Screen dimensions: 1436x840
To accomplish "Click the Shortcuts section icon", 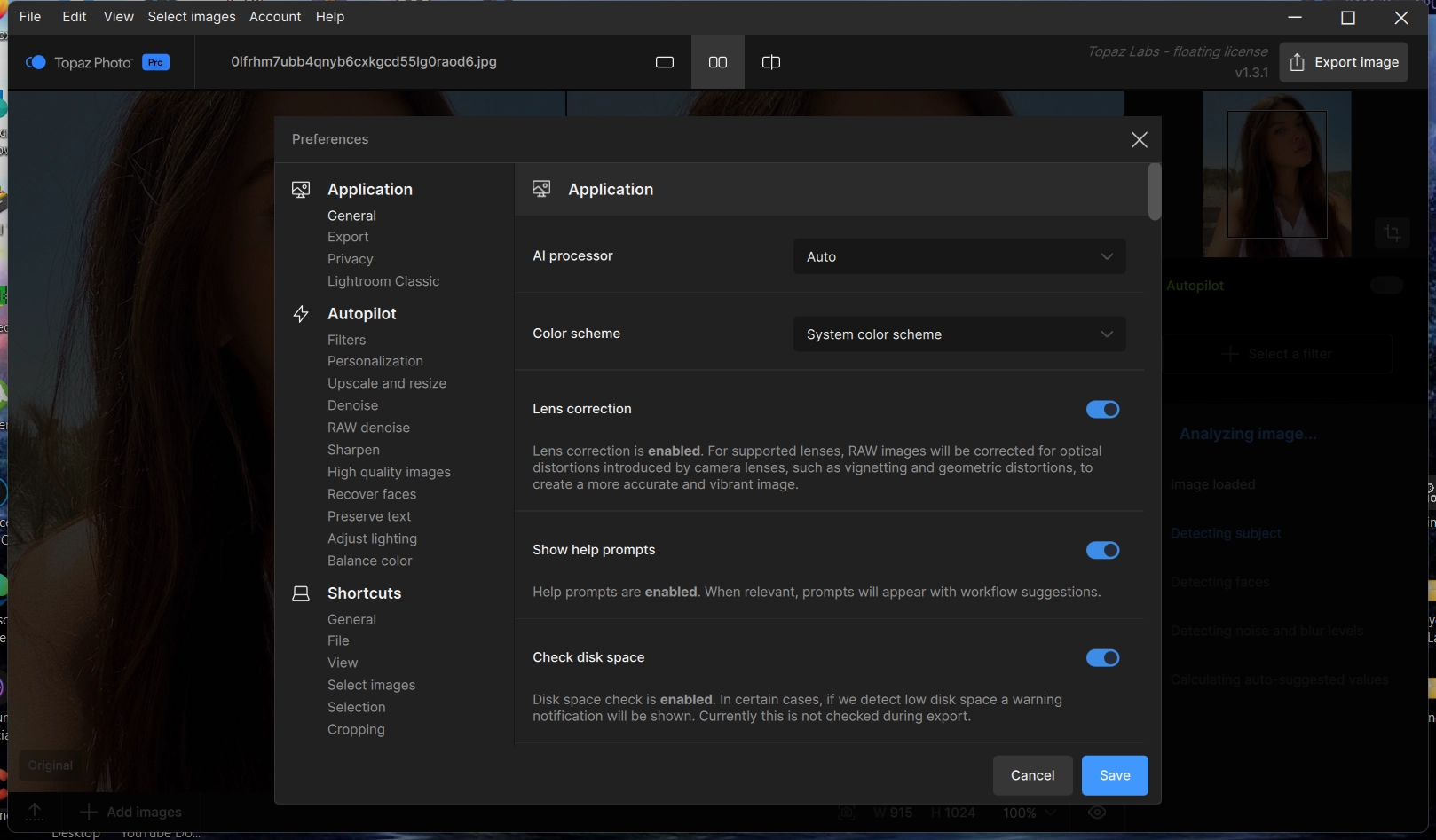I will 301,593.
